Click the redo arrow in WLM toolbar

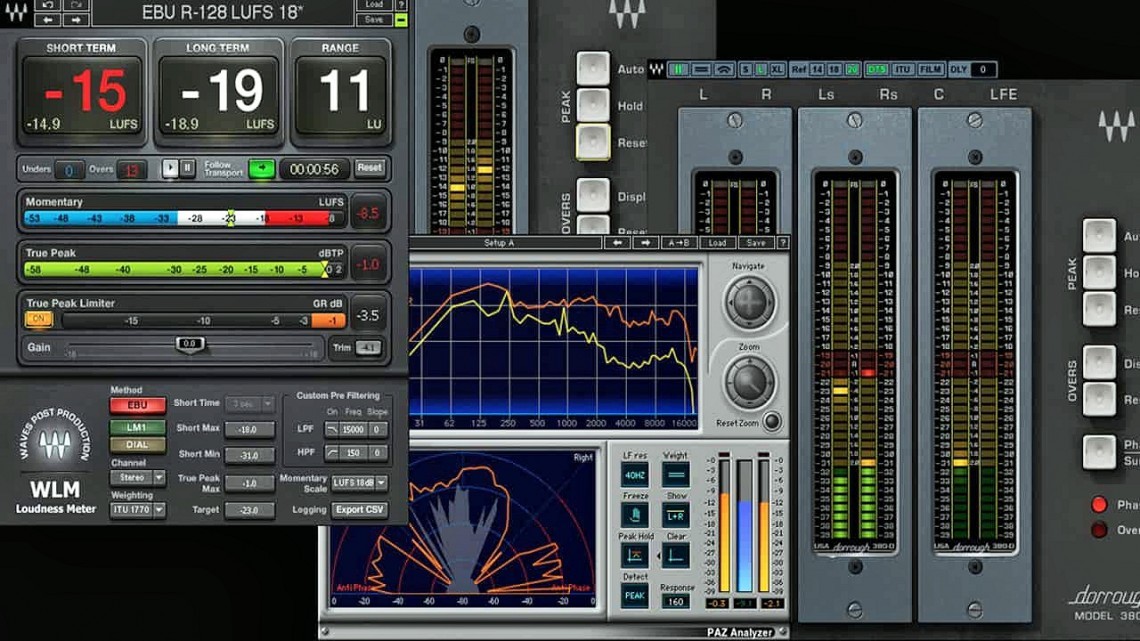[x=76, y=4]
